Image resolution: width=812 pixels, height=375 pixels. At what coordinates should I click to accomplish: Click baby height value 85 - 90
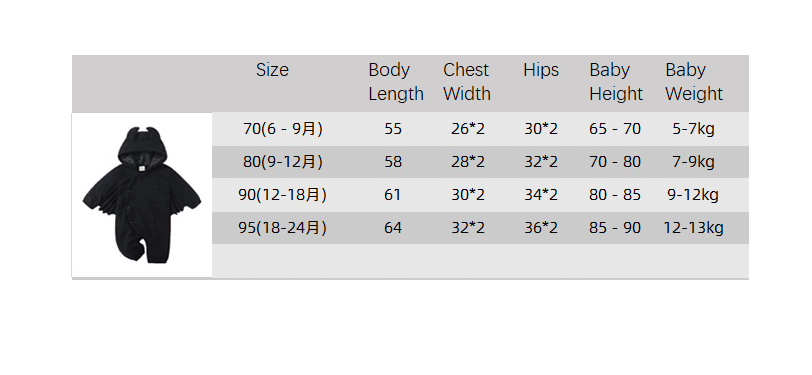[615, 228]
